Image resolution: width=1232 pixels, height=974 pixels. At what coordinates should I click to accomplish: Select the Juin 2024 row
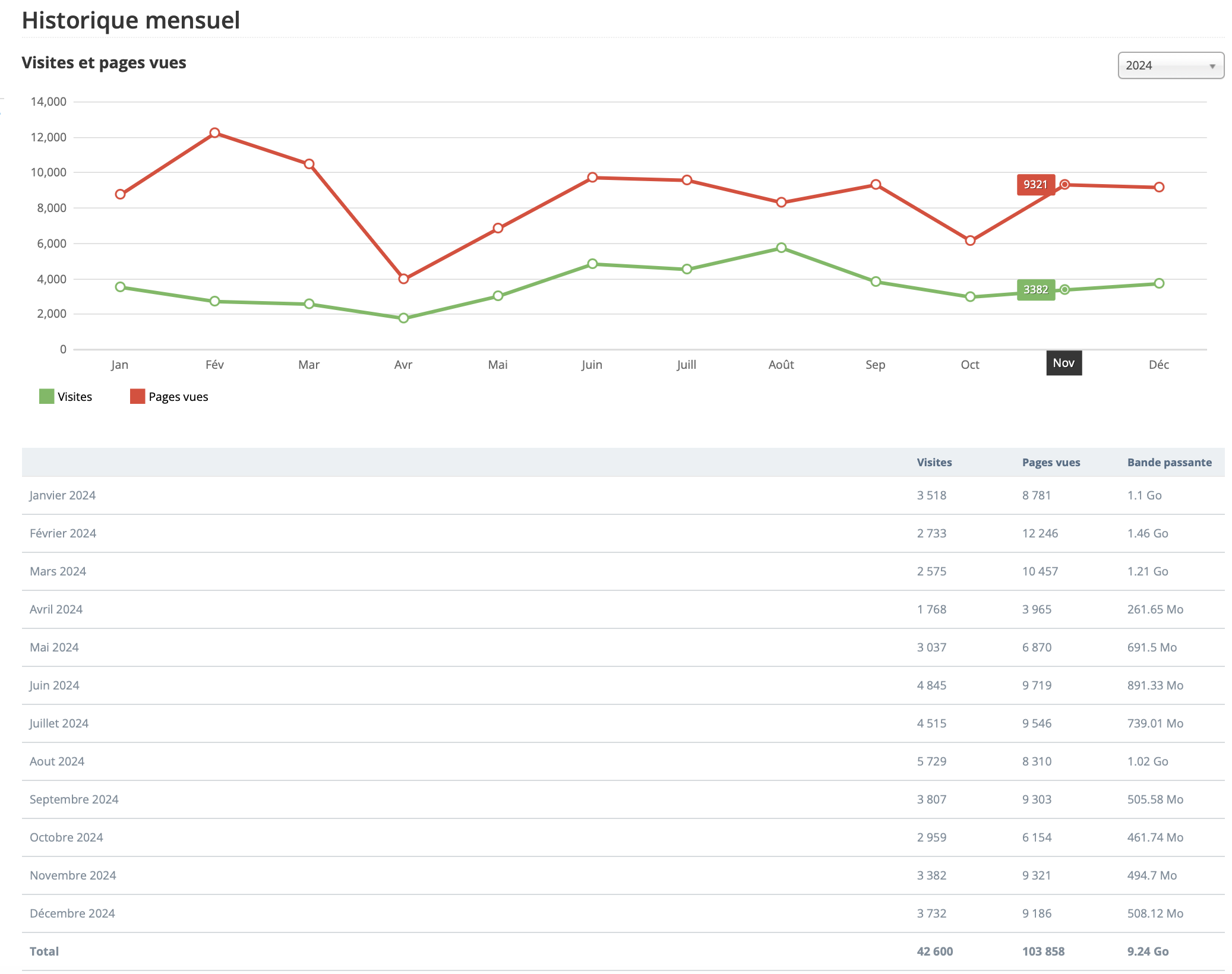click(x=623, y=685)
